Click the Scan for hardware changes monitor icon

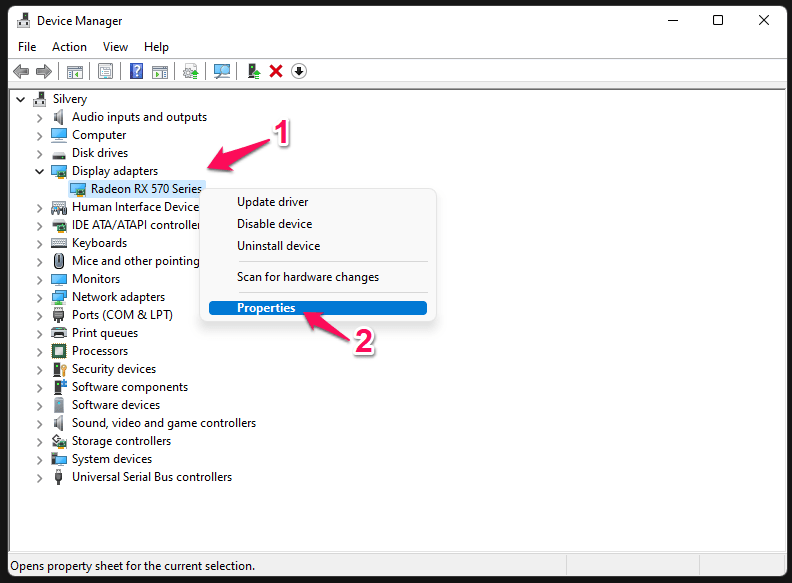(222, 71)
